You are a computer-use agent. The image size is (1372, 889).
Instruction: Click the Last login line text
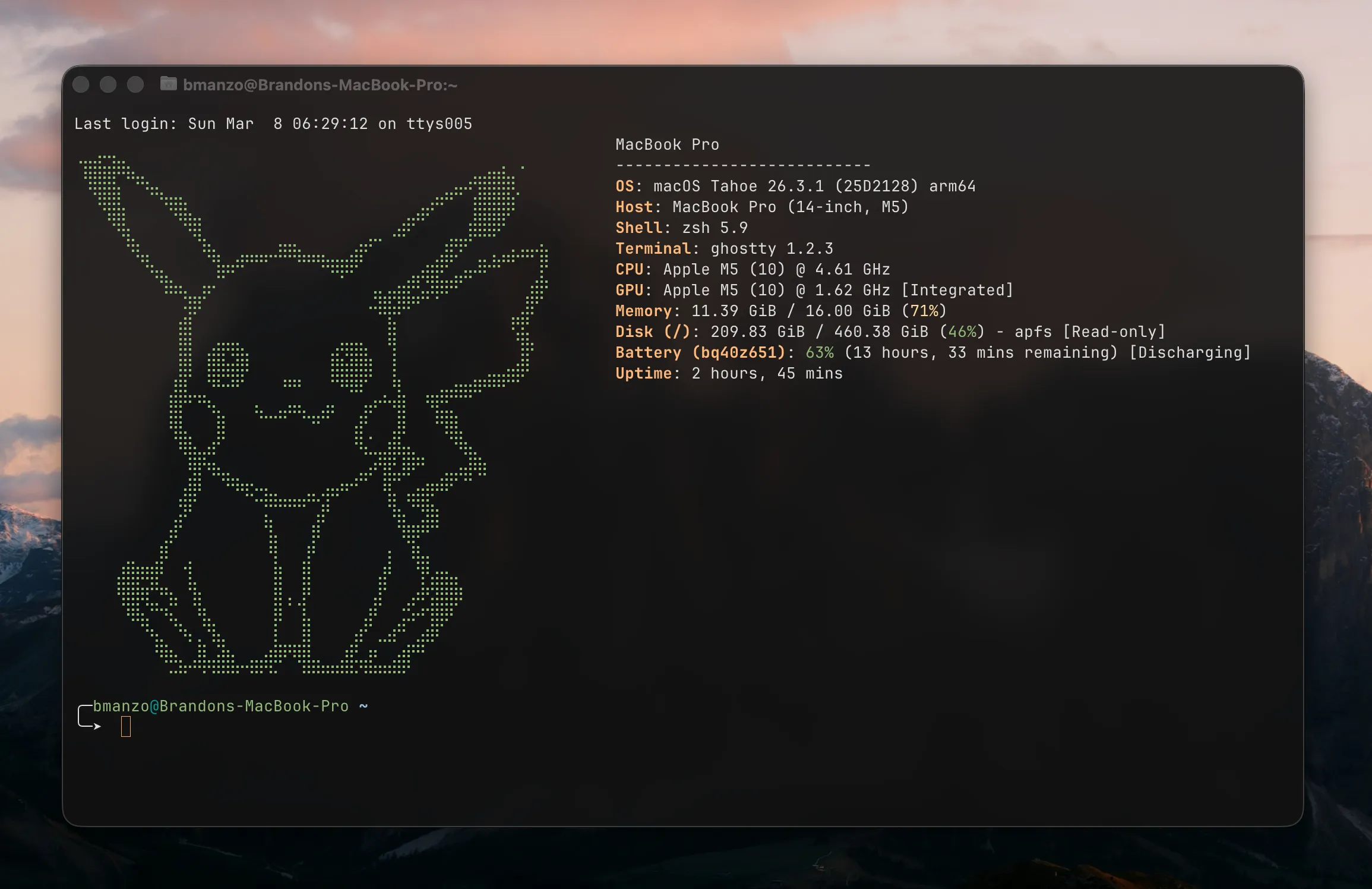(x=273, y=124)
